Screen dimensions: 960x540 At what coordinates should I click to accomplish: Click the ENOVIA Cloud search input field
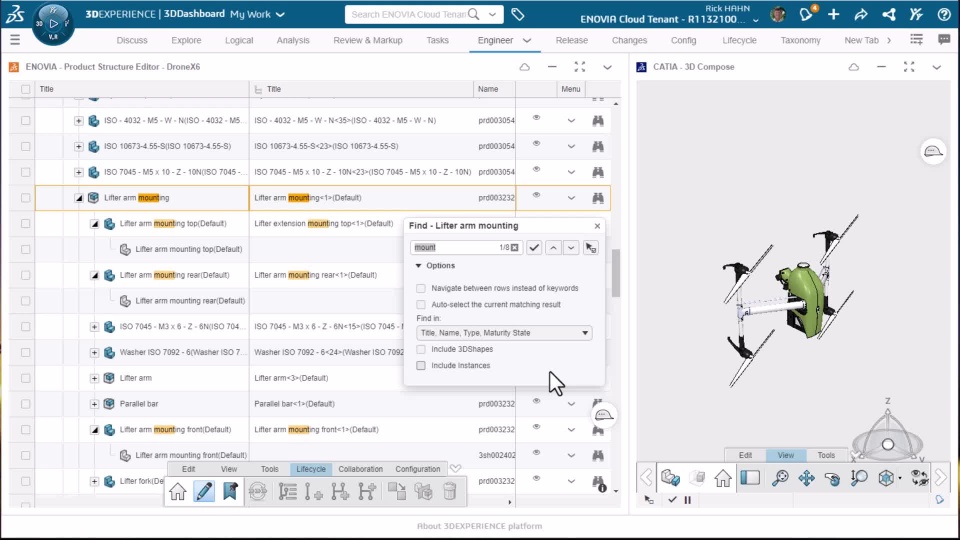(408, 14)
